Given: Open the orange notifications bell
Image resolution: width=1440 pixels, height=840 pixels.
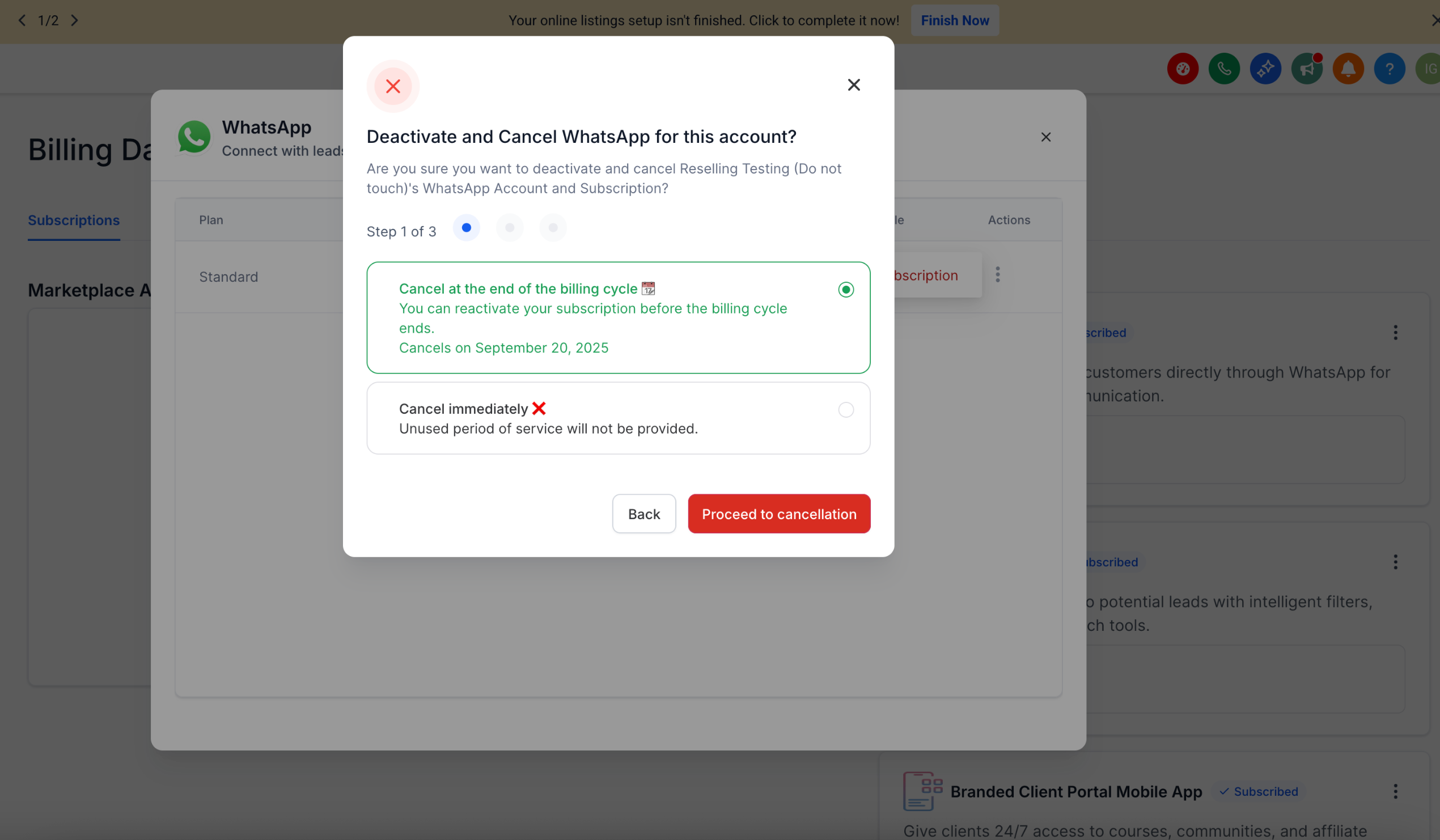Looking at the screenshot, I should (x=1348, y=69).
